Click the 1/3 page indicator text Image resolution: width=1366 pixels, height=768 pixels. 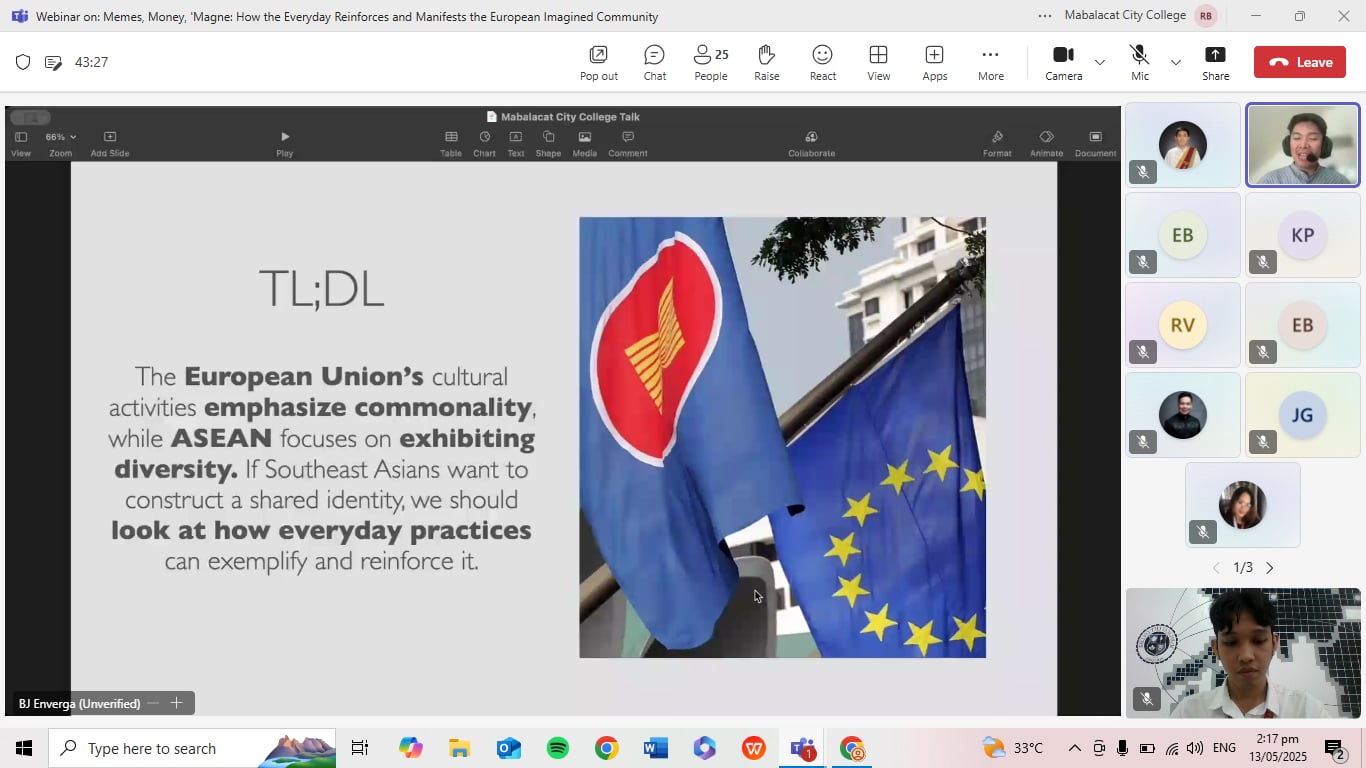tap(1243, 568)
